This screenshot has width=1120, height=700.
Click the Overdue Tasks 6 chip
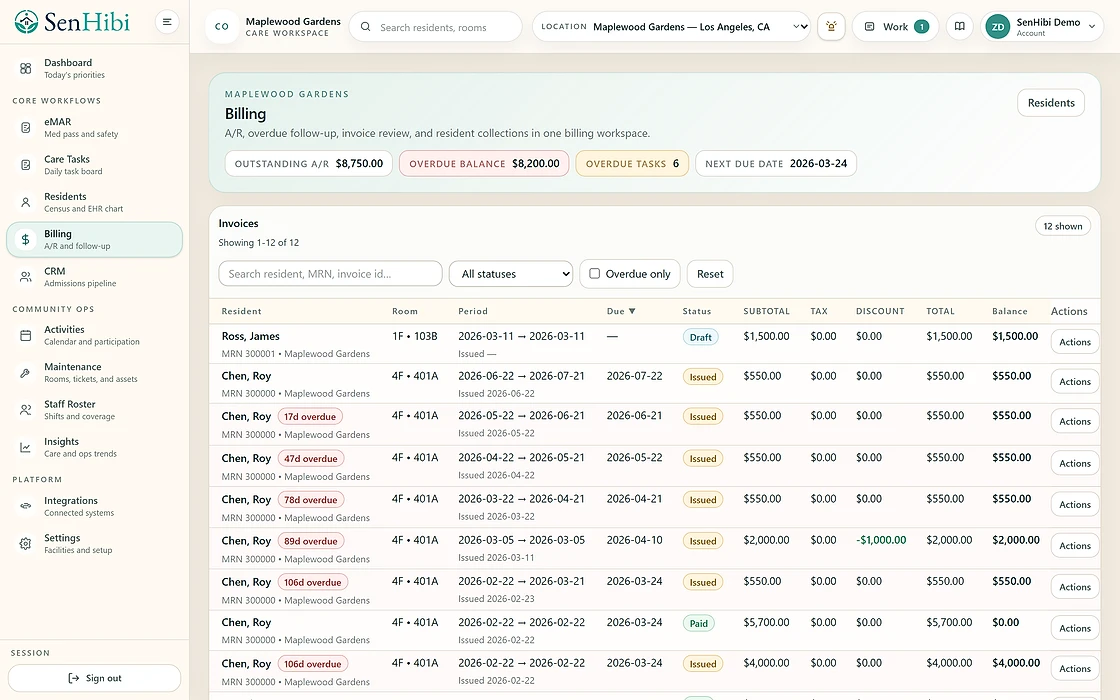[x=632, y=164]
